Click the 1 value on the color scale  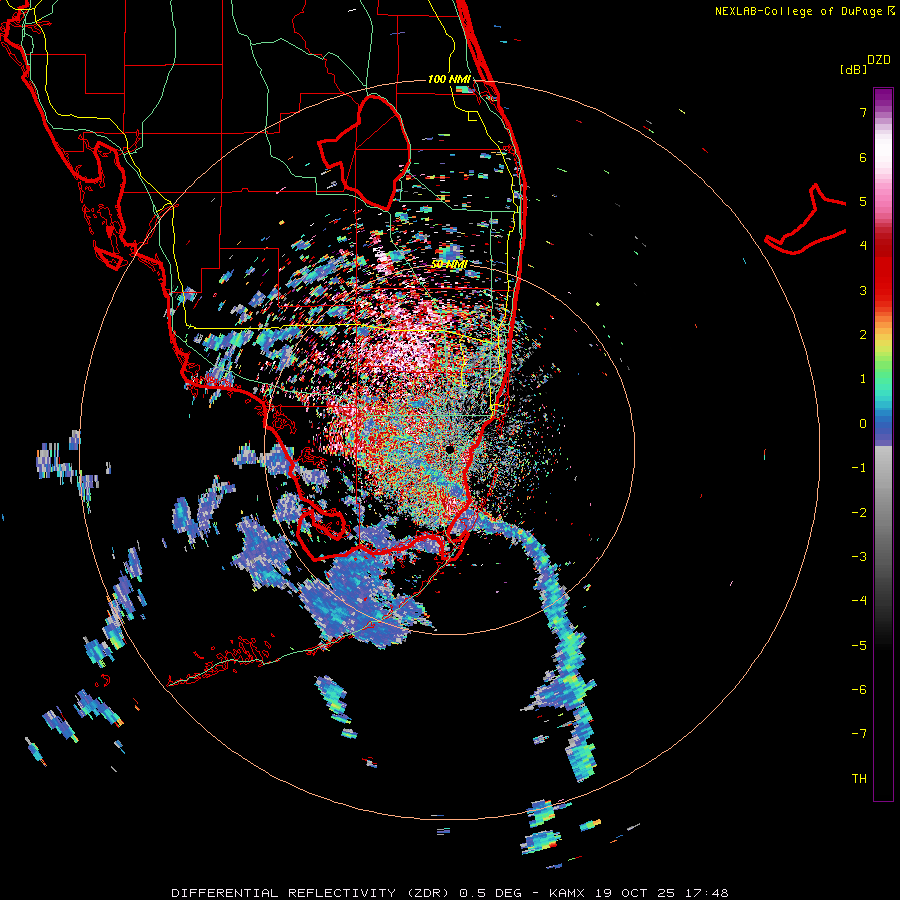coord(863,379)
